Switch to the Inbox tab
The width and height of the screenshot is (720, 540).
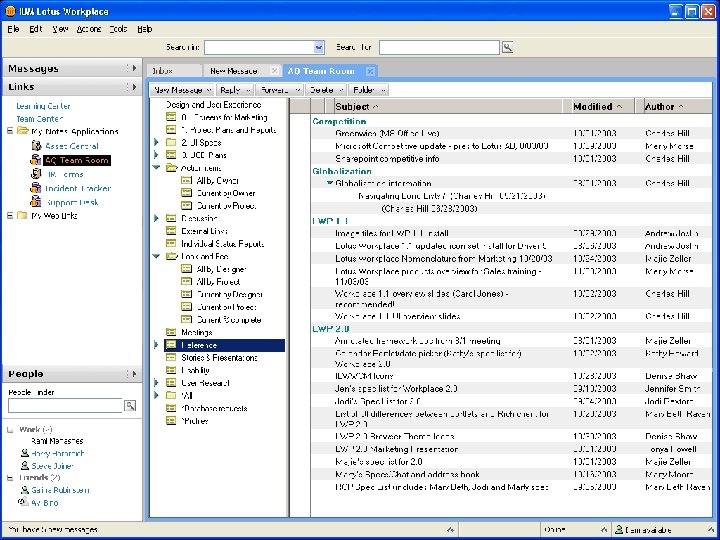162,71
